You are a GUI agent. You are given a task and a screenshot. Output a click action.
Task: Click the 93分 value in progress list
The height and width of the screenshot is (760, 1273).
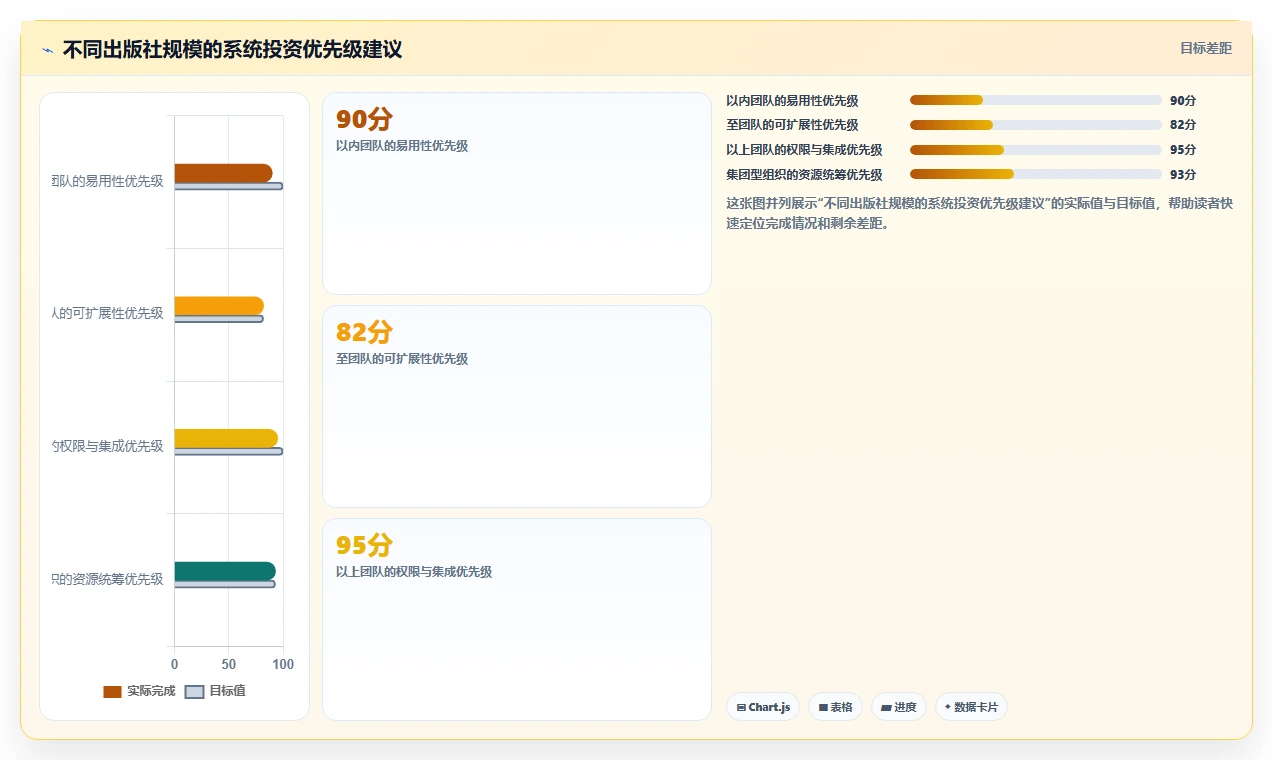(1182, 174)
